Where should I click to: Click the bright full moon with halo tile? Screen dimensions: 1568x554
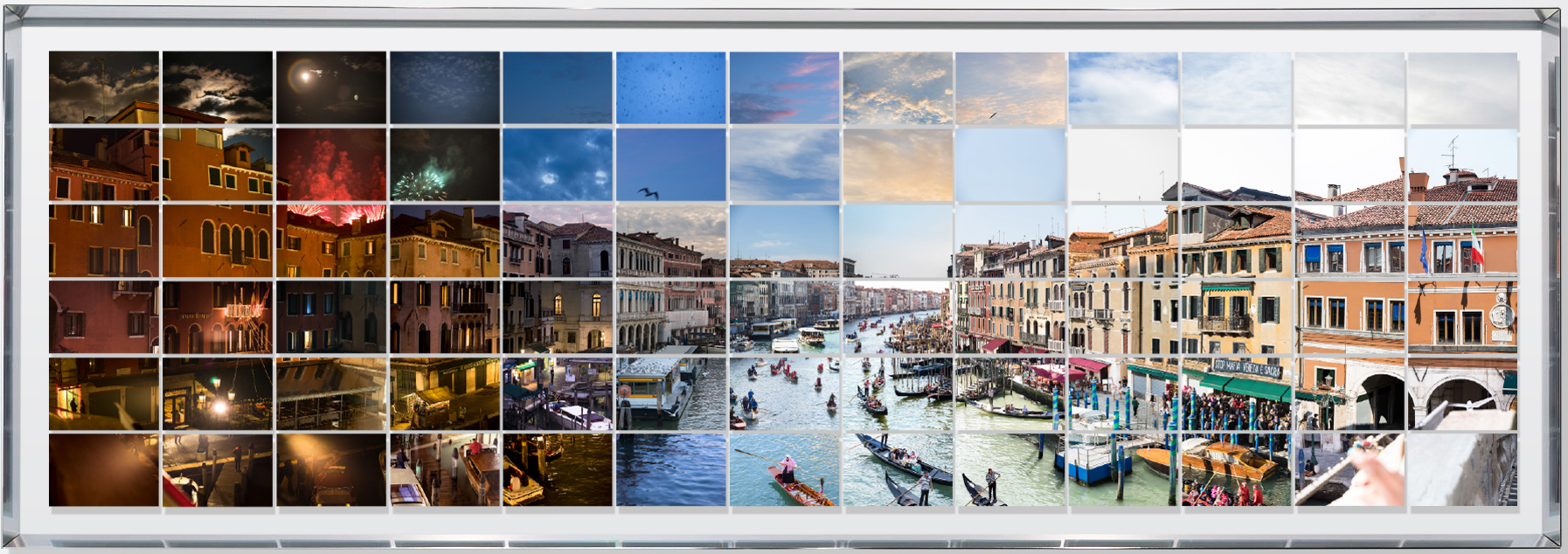[330, 87]
